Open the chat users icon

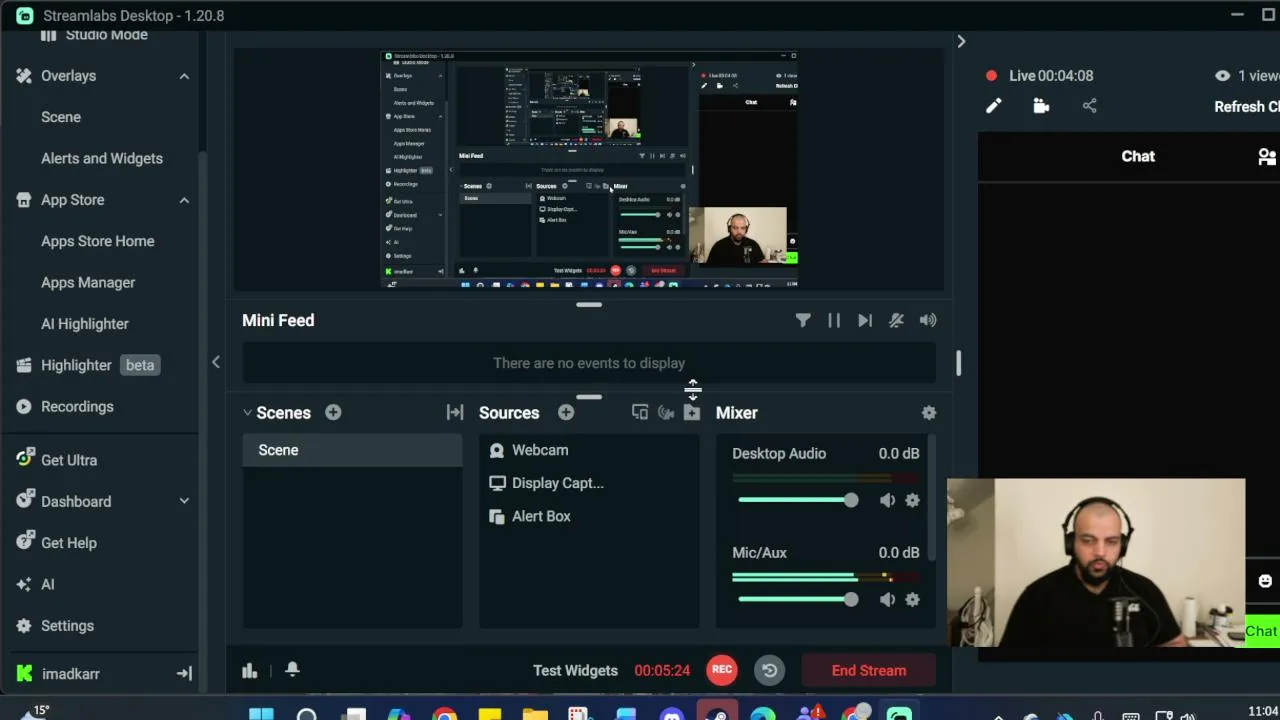[x=1268, y=156]
